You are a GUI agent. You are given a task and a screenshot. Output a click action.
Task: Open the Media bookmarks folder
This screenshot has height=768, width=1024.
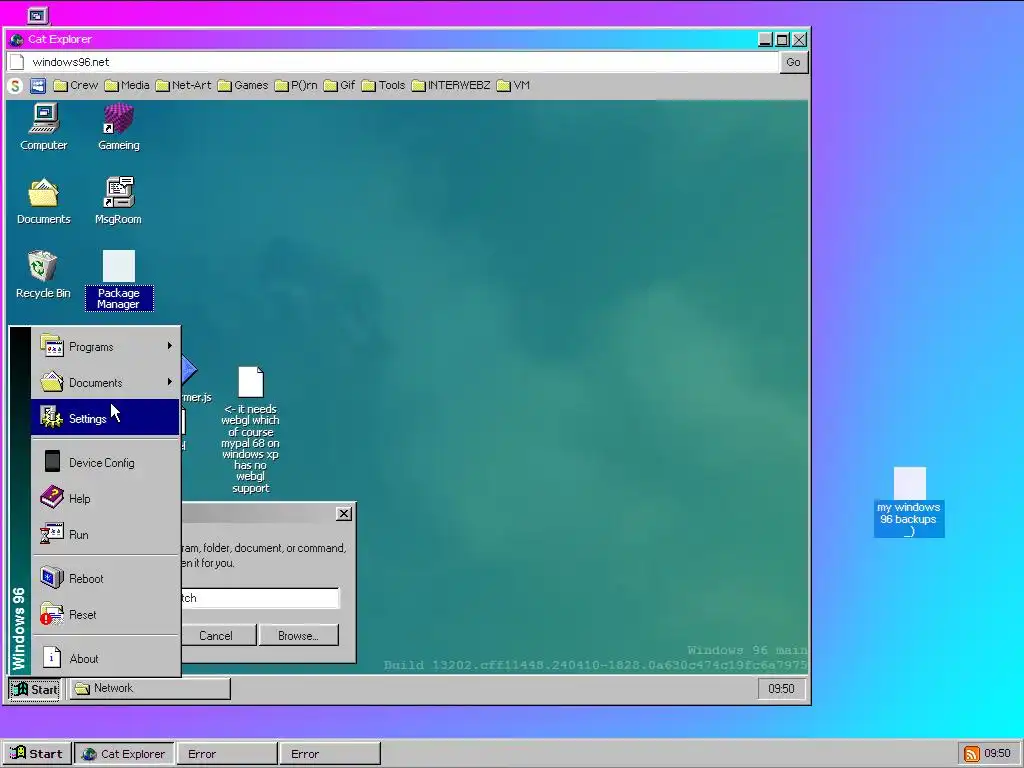point(127,86)
